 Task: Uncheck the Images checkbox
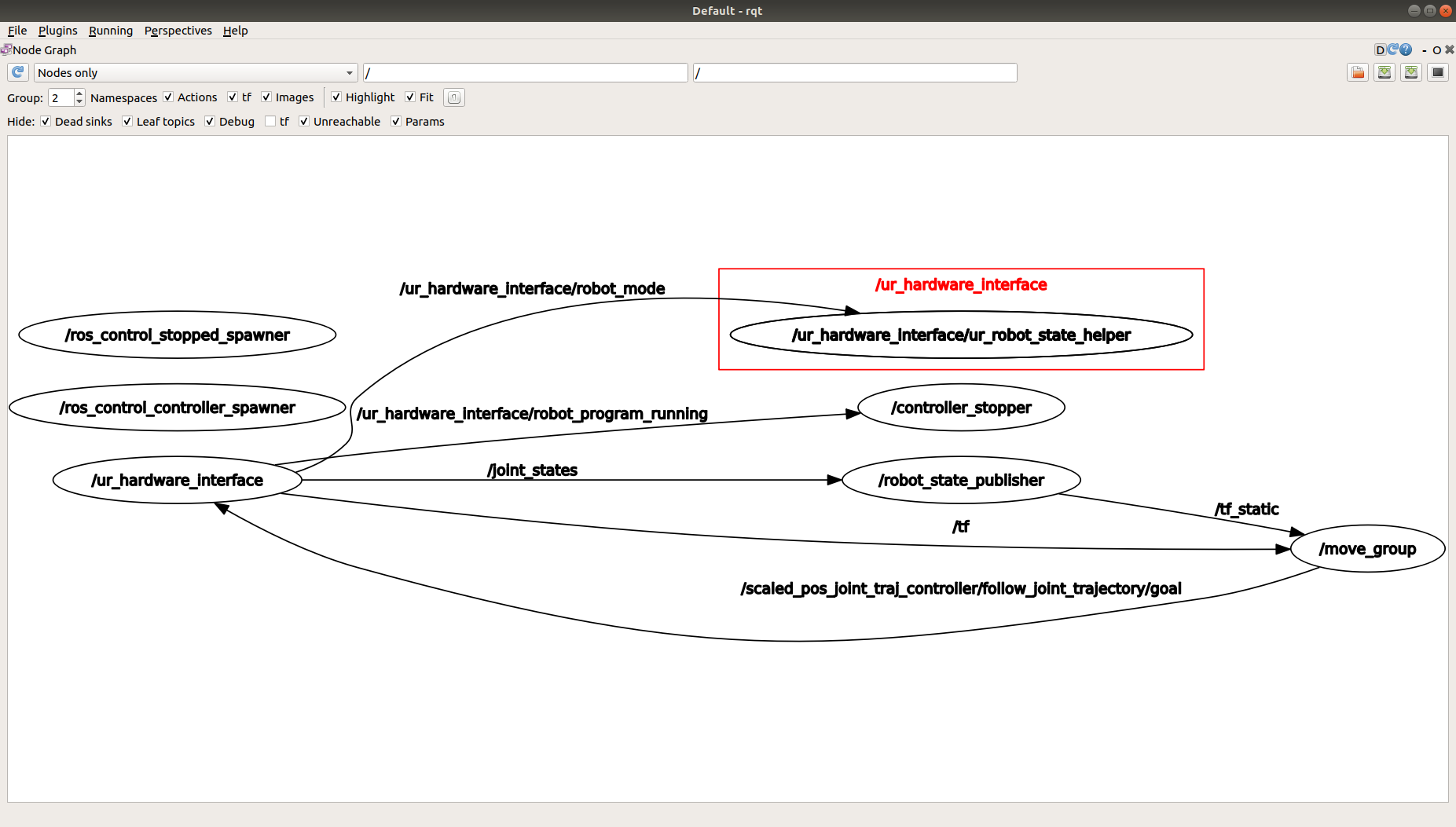pos(265,97)
